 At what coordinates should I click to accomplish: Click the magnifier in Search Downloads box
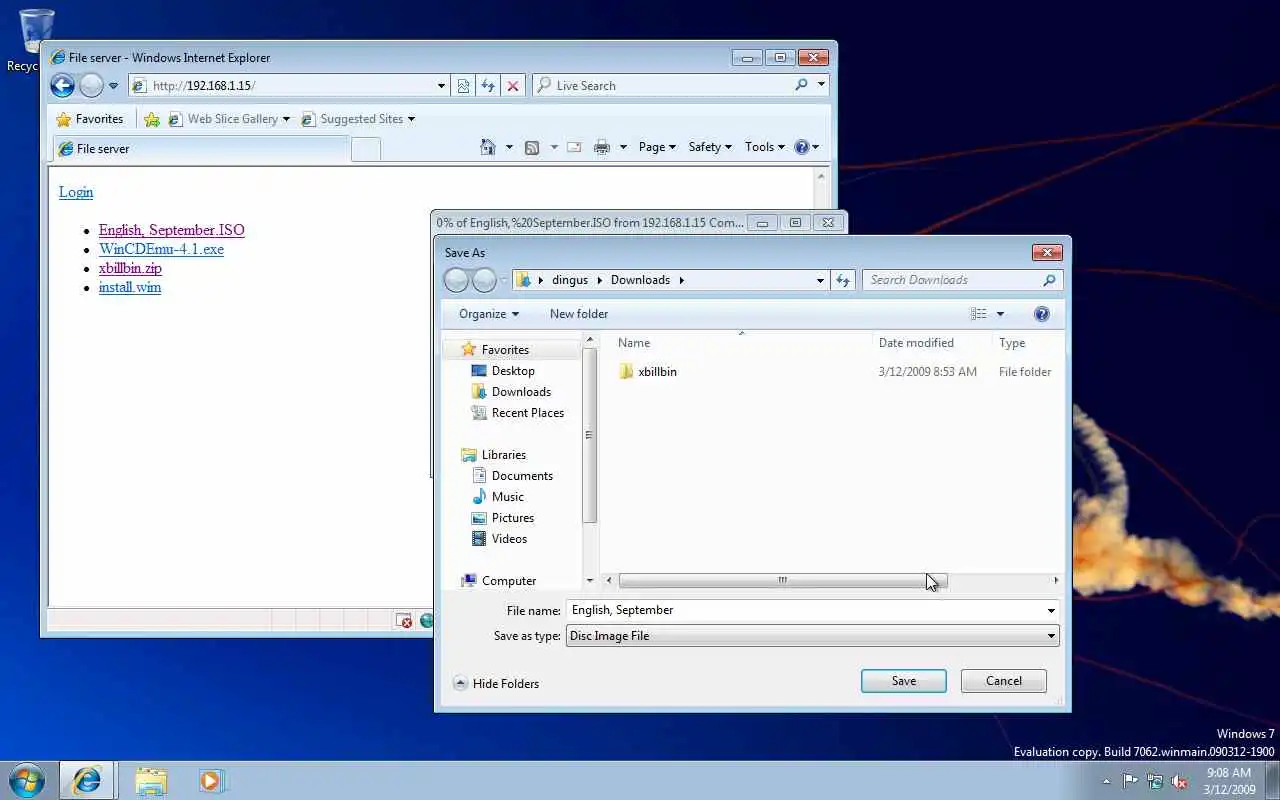pyautogui.click(x=1049, y=280)
